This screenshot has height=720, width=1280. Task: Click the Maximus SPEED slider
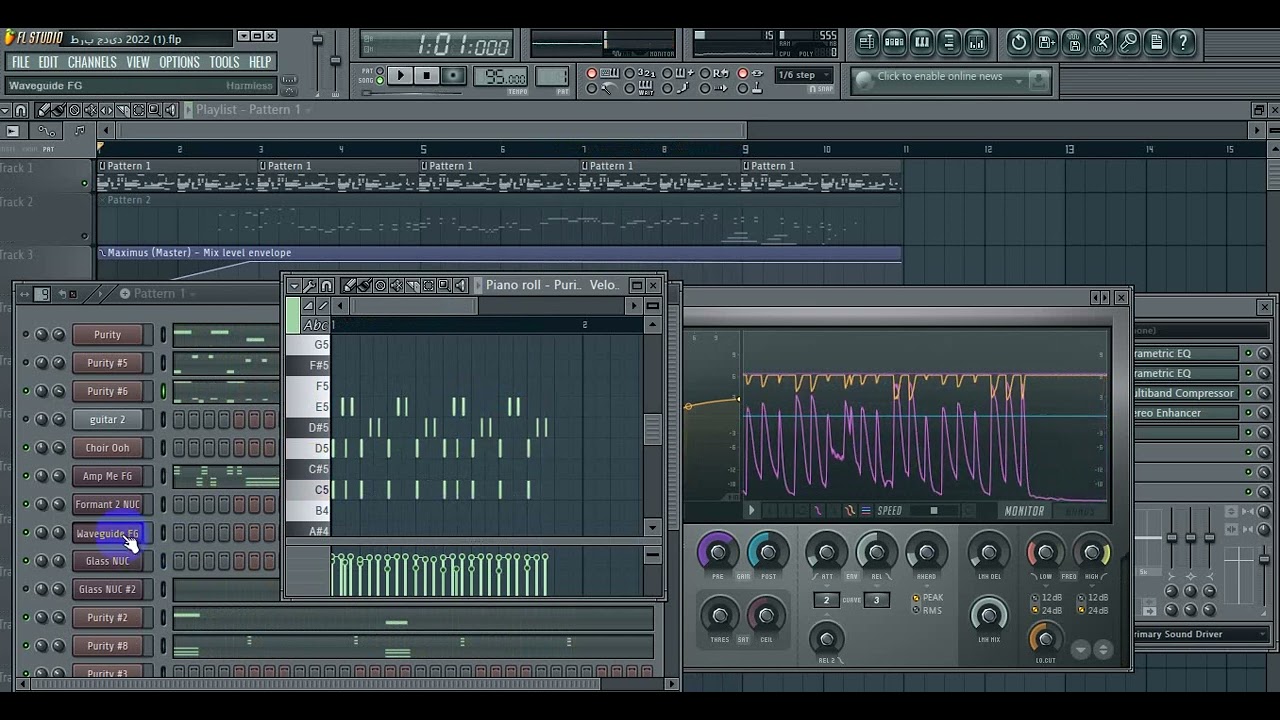[934, 511]
